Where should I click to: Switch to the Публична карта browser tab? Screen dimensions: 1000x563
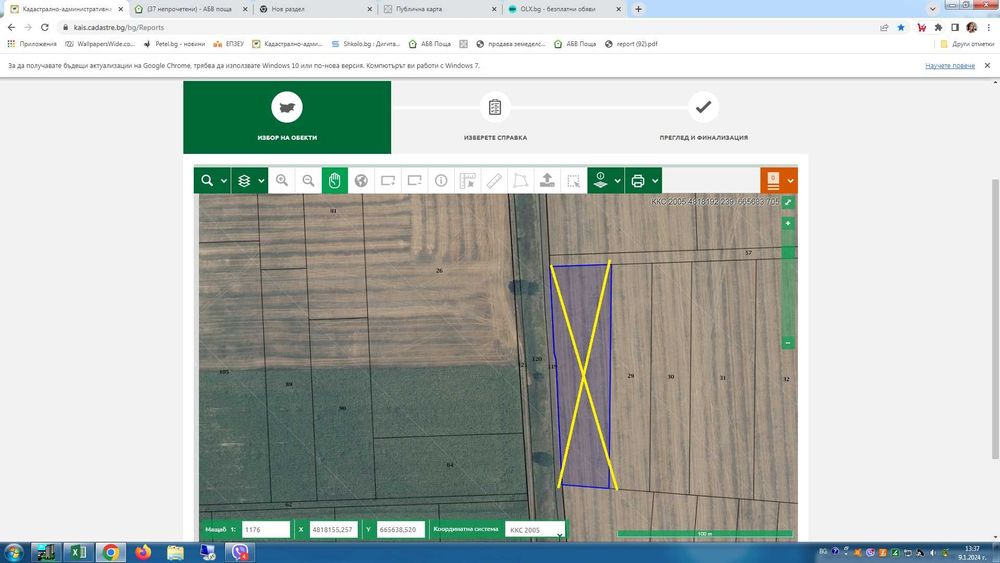(440, 9)
